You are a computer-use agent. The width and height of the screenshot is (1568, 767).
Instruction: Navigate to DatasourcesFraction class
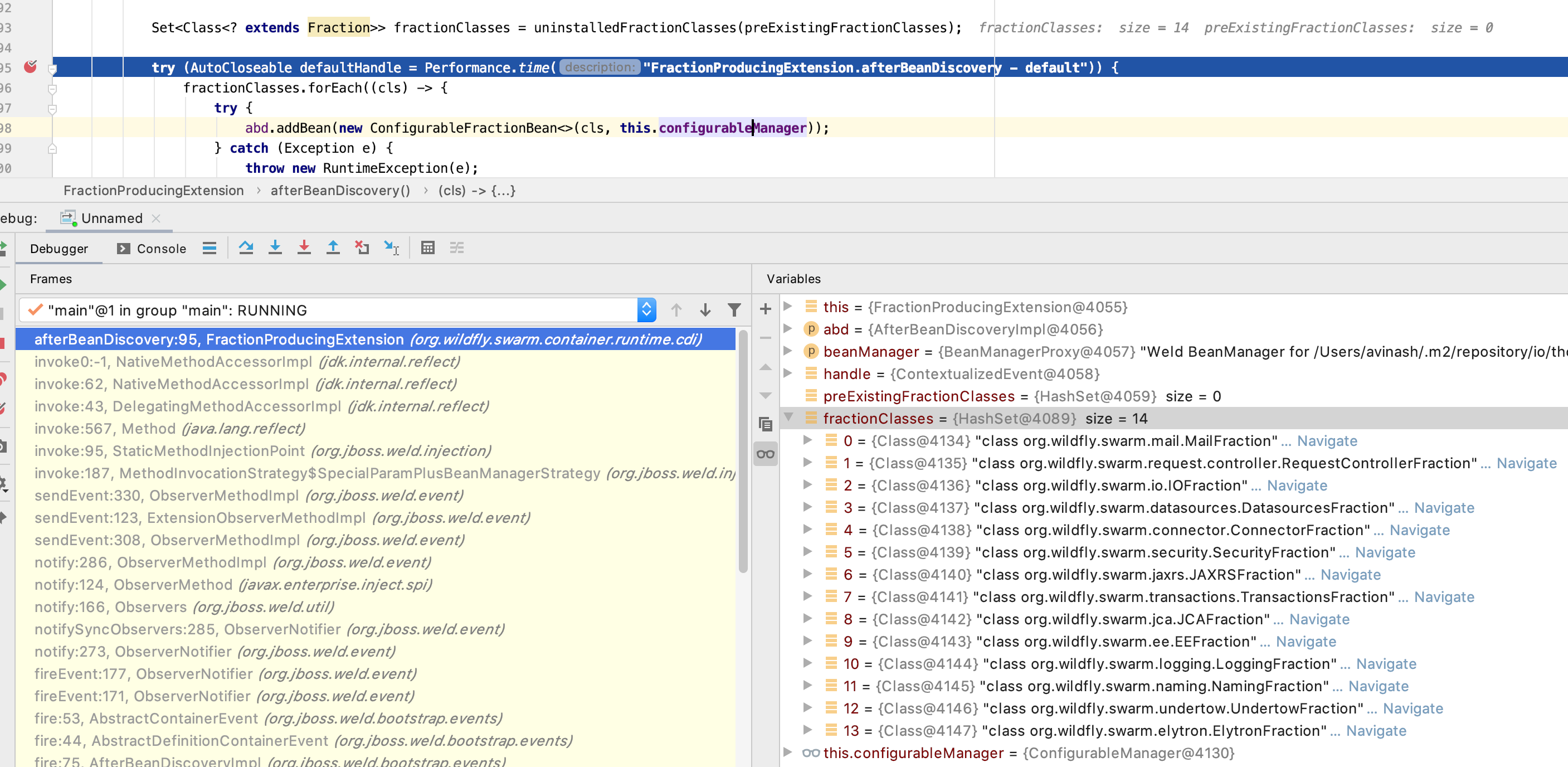click(x=1444, y=508)
